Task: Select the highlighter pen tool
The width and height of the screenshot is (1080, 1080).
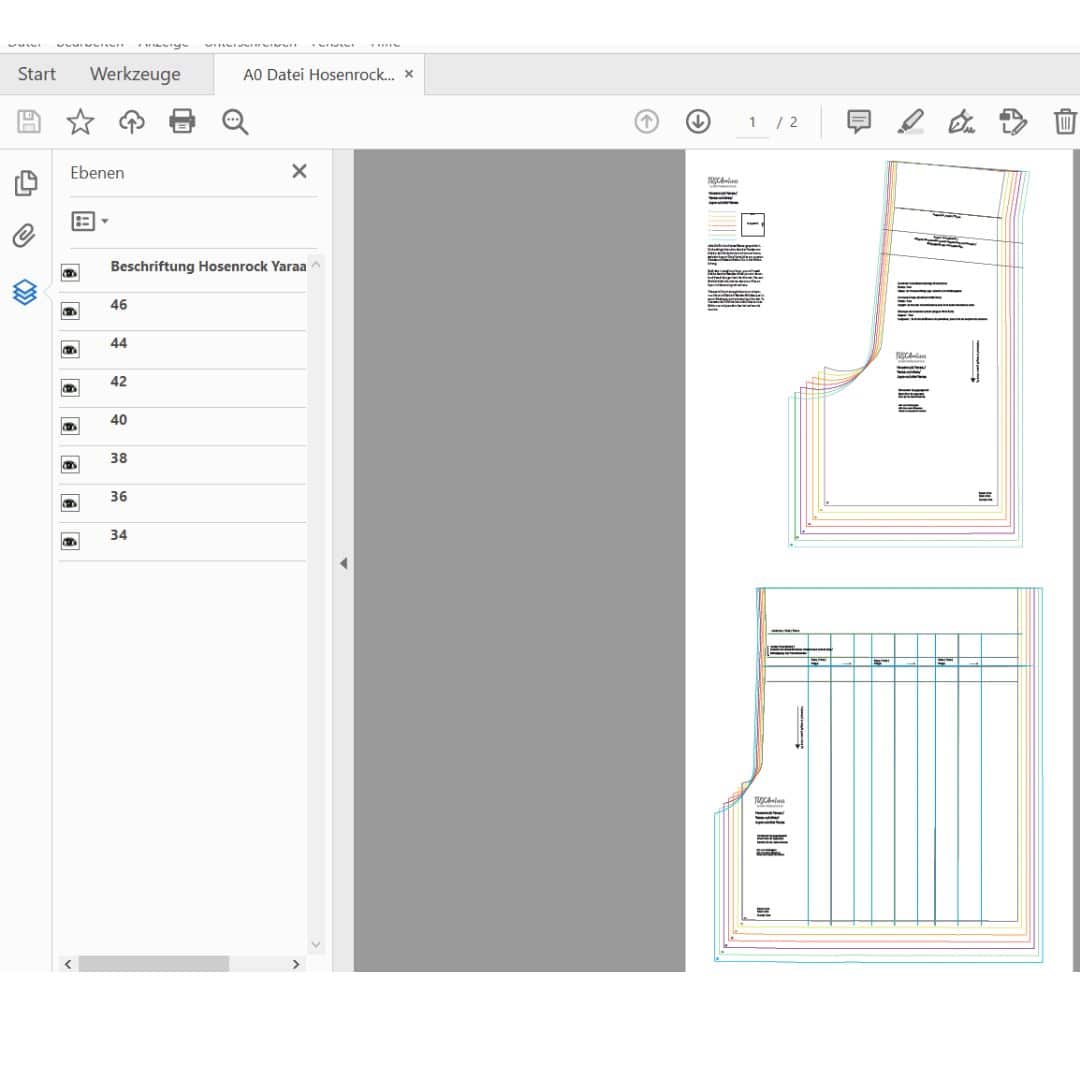Action: [x=910, y=122]
